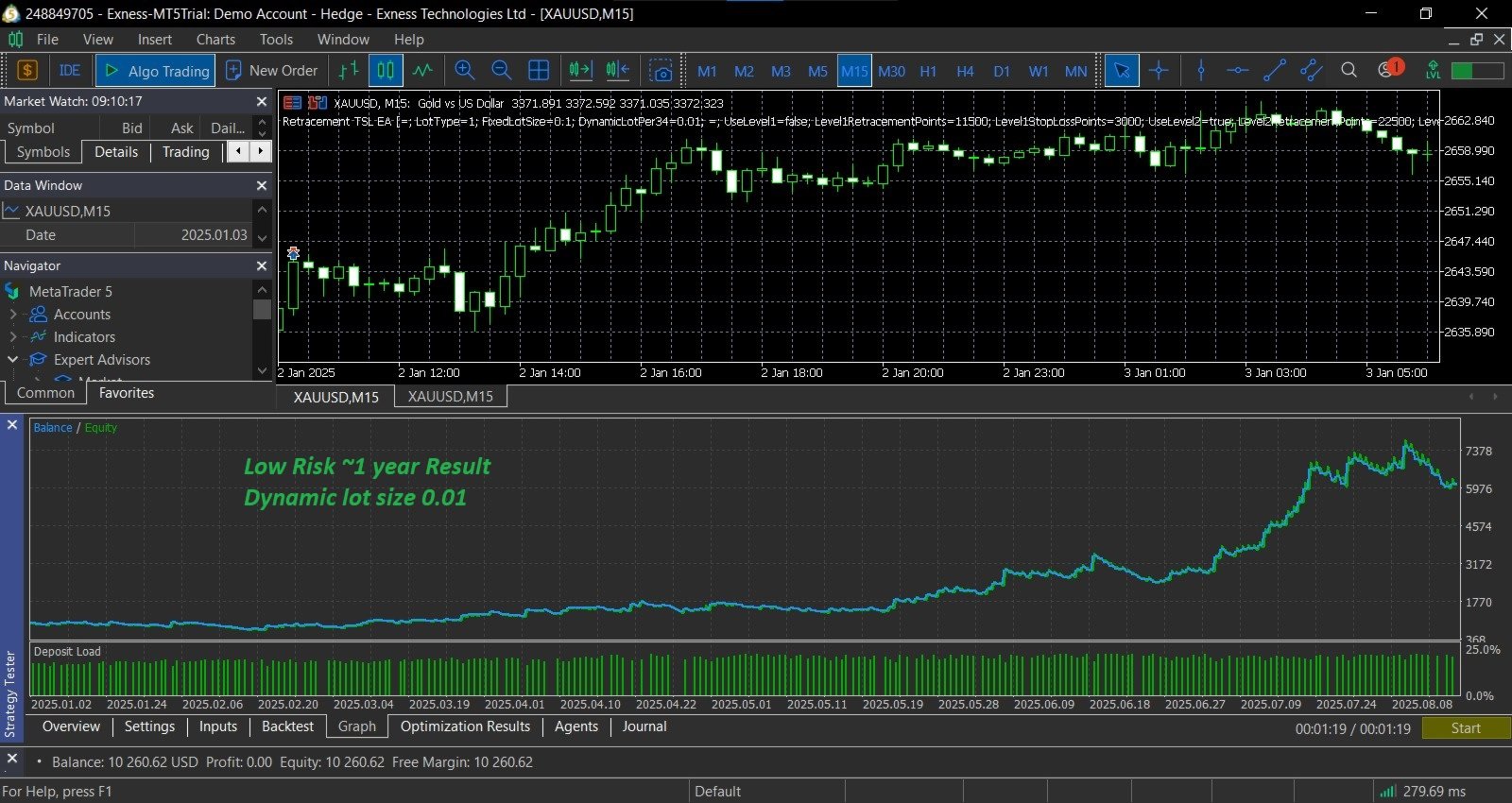Viewport: 1512px width, 803px height.
Task: Click trade marker icon on chart
Action: pos(293,253)
